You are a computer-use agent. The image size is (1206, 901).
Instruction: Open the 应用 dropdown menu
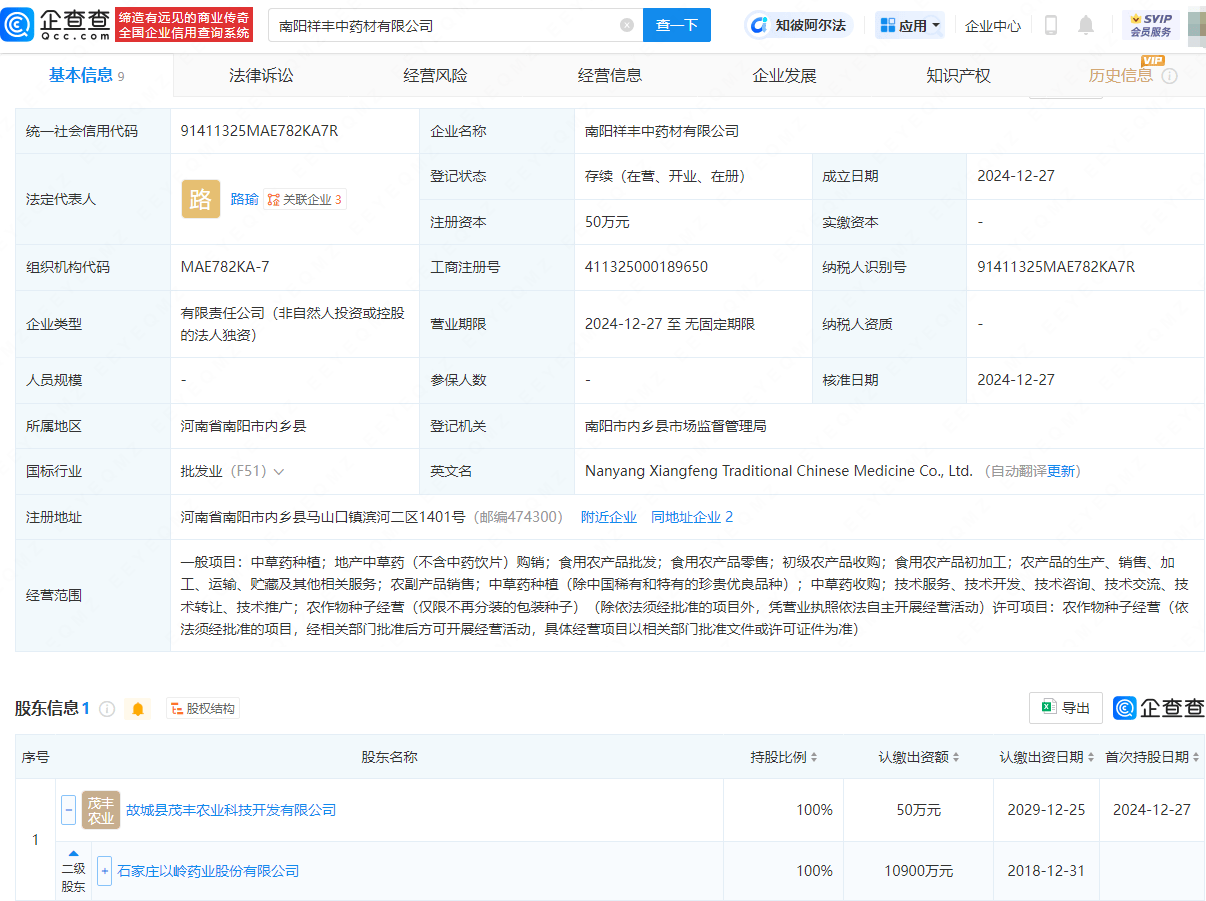[x=910, y=25]
